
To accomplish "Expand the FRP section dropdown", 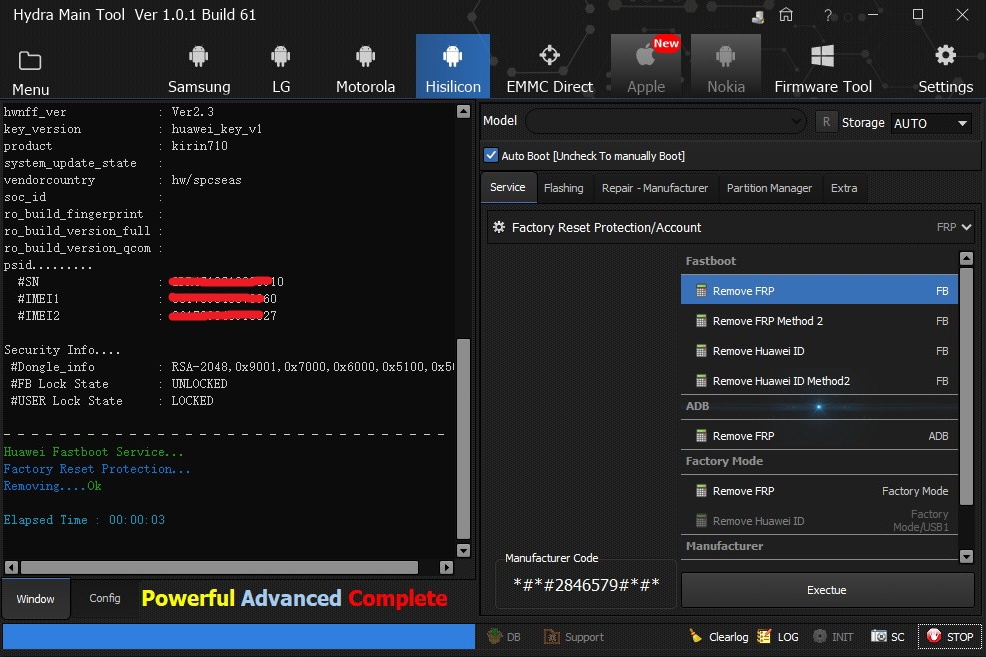I will (965, 227).
